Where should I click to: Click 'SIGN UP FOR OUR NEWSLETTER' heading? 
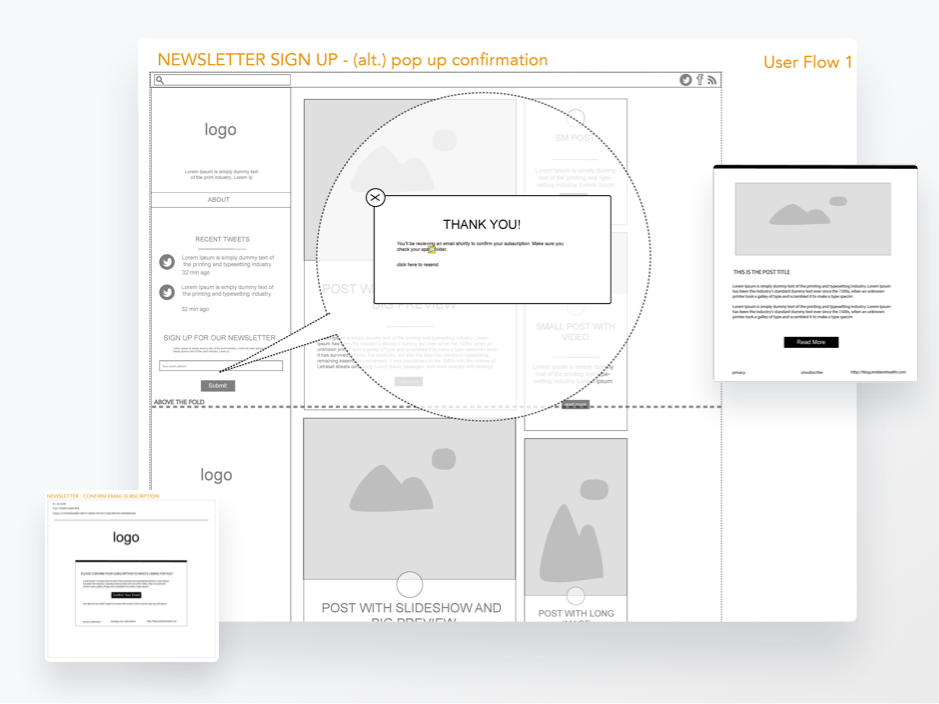coord(220,338)
